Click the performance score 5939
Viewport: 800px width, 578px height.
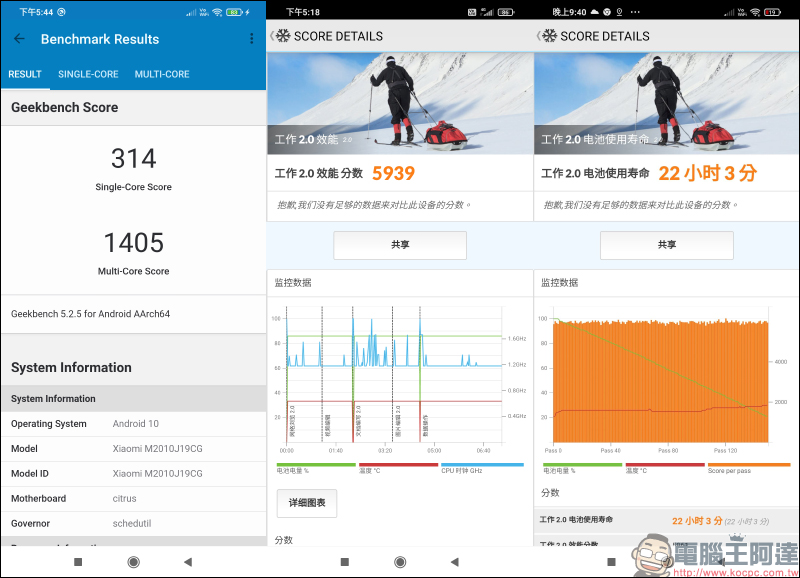click(393, 173)
